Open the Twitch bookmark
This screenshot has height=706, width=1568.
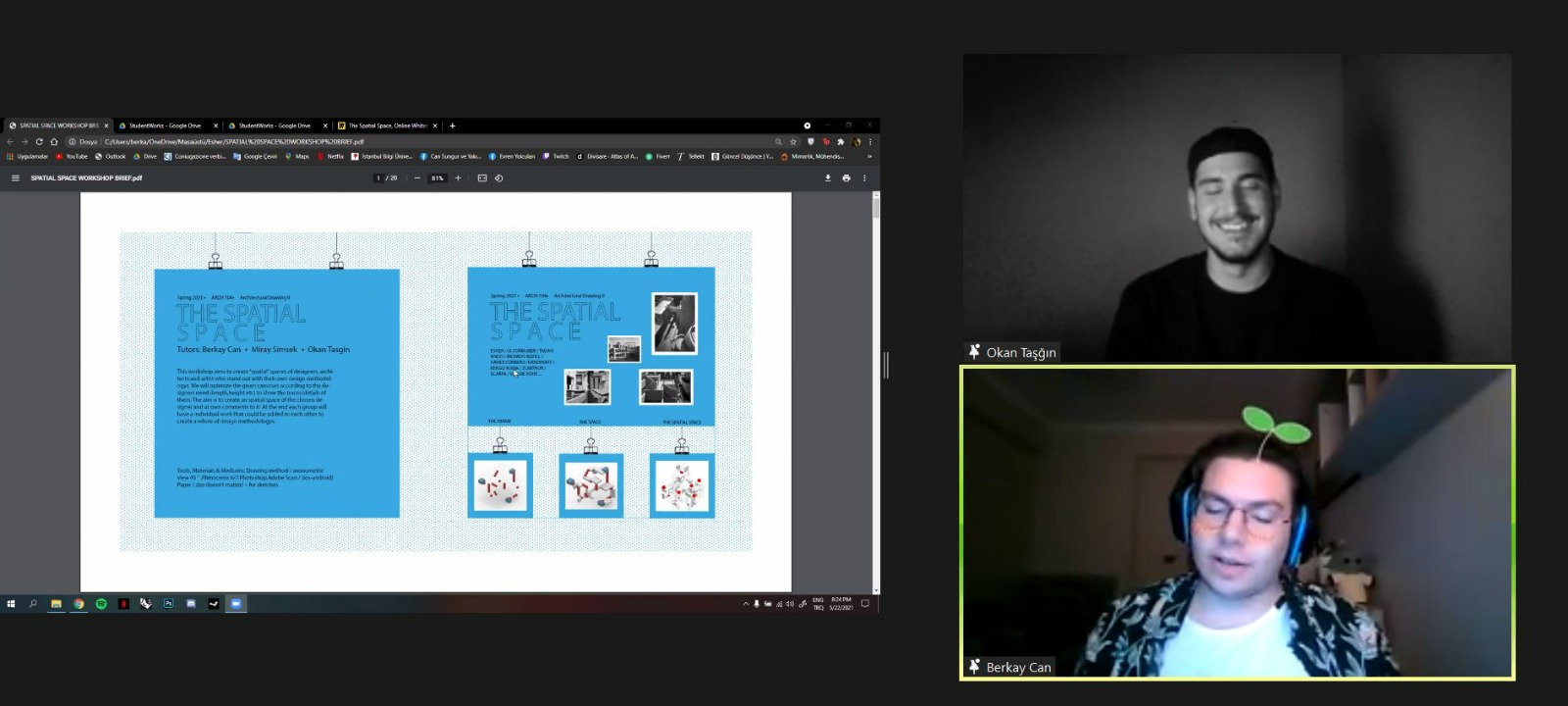[556, 156]
